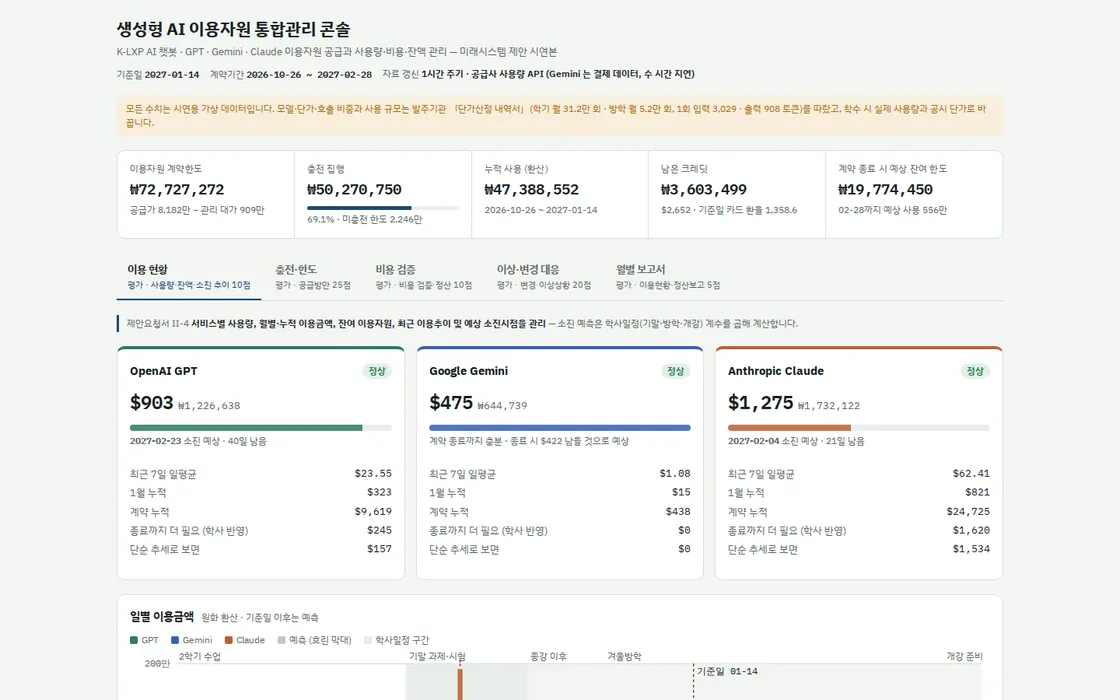Click Gemini 계약 누적 value $438
This screenshot has width=1120, height=700.
click(x=678, y=511)
